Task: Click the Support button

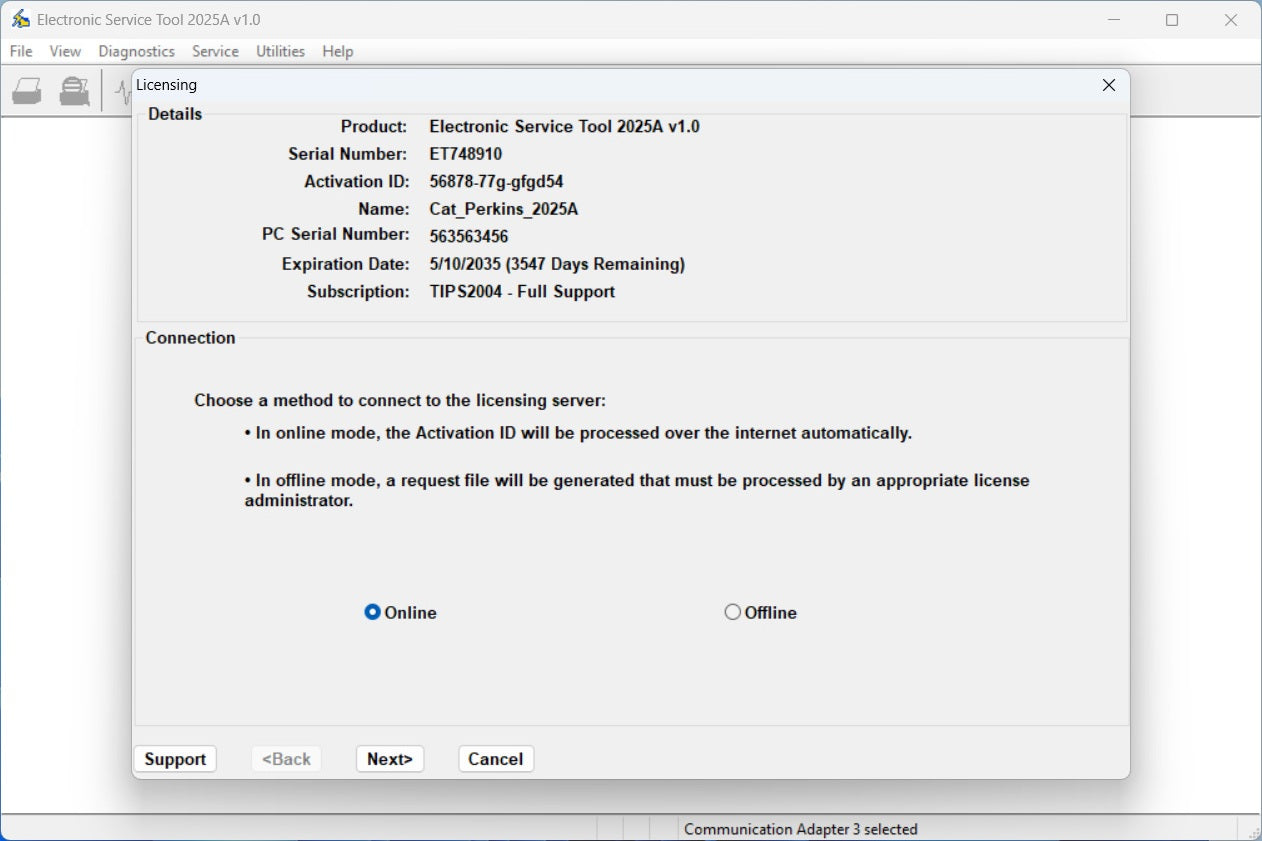Action: click(x=175, y=759)
